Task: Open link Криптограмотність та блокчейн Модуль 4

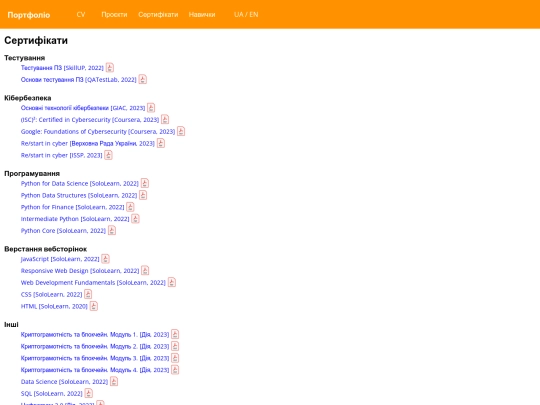Action: click(x=95, y=370)
